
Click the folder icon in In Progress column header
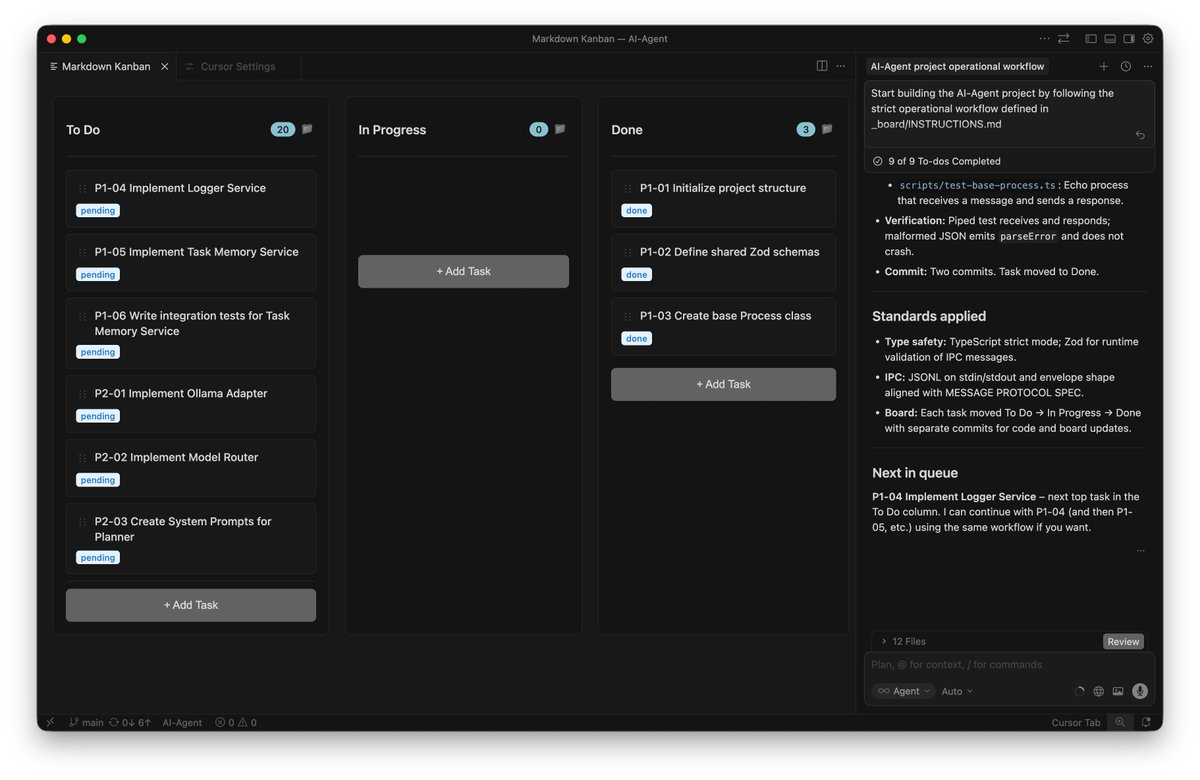(x=560, y=129)
